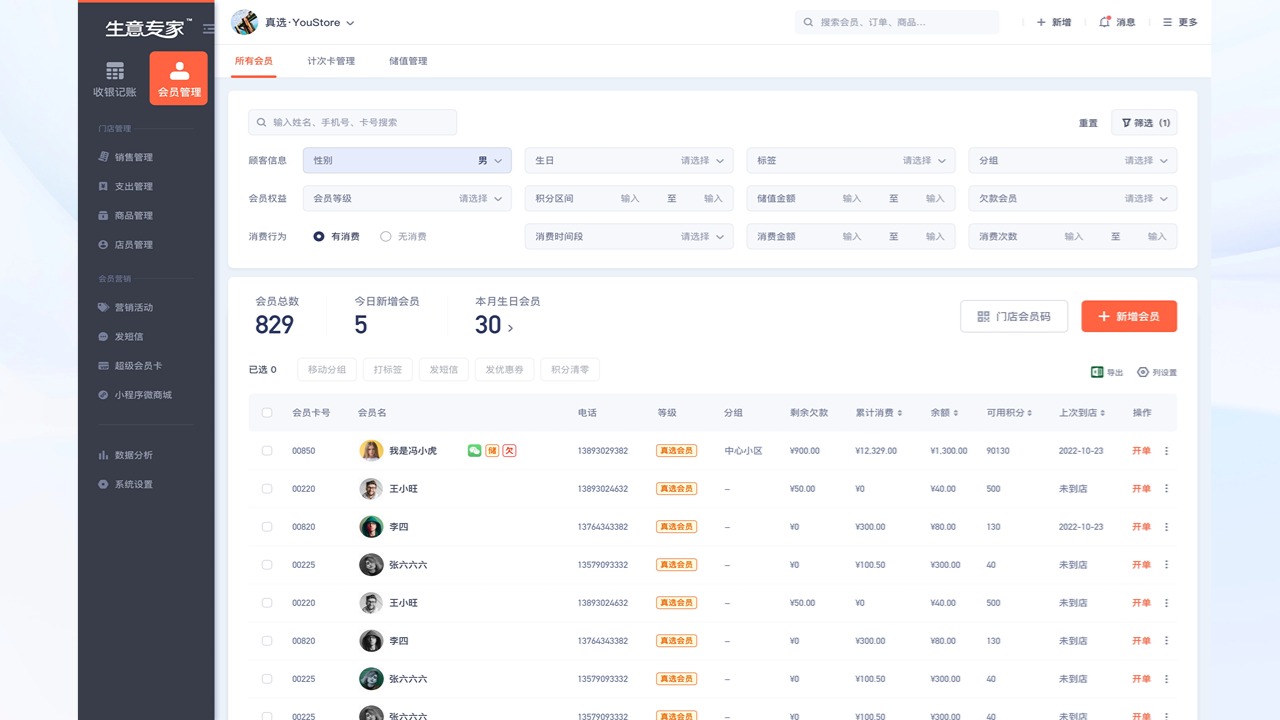Click the 新增会员 button

pos(1129,315)
